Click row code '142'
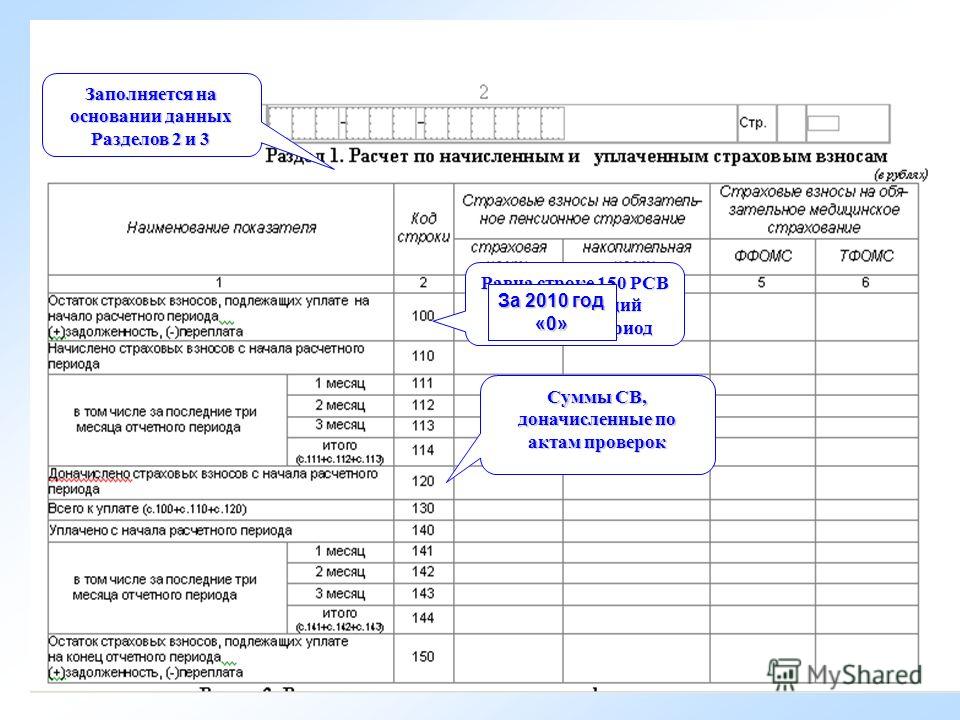 (423, 571)
